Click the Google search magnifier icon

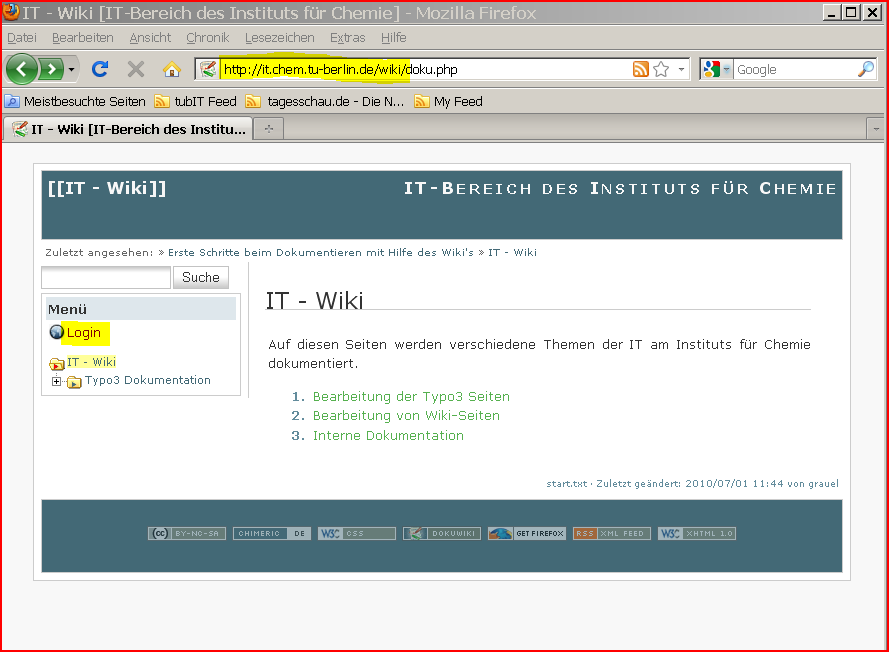(x=866, y=69)
